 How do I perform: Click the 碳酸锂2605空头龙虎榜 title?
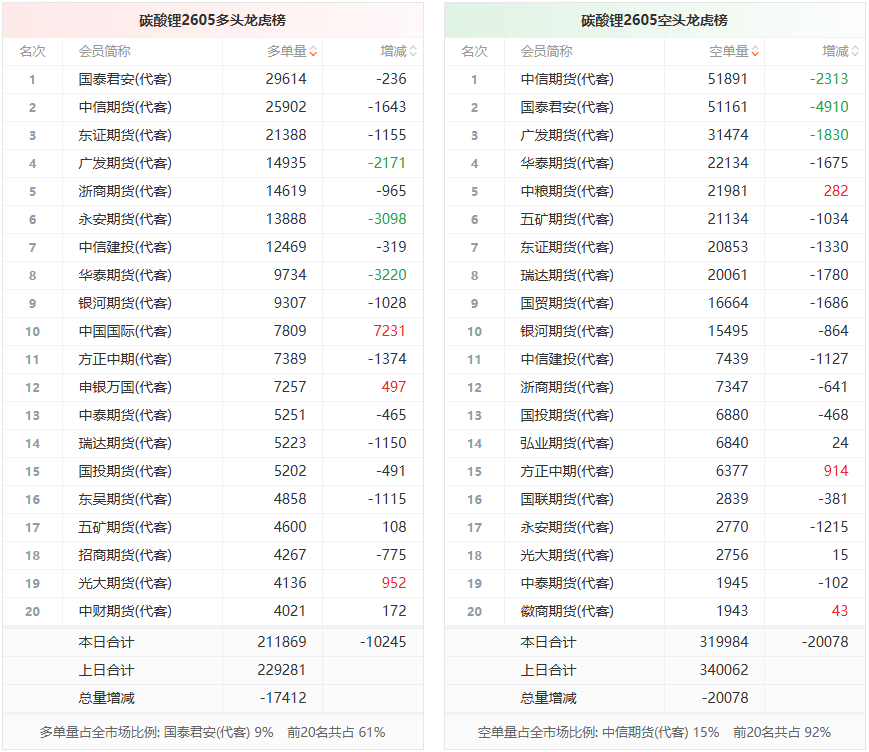tap(655, 21)
